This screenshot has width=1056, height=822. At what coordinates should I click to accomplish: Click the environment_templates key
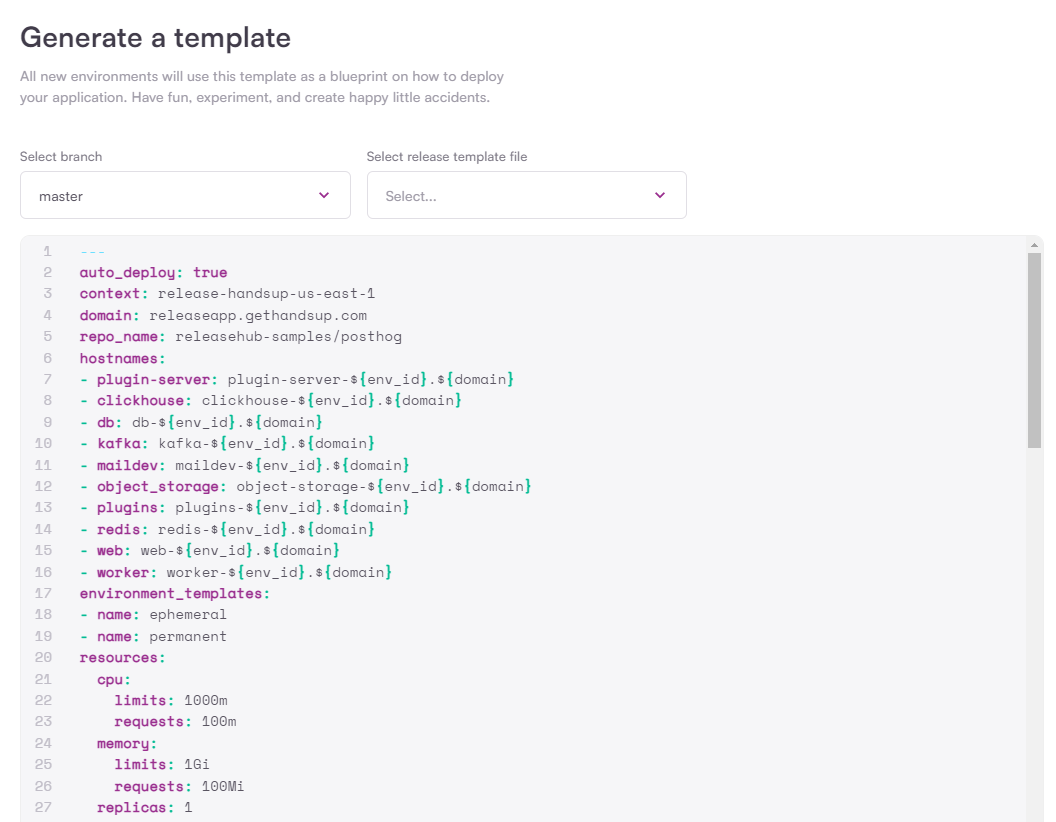174,593
